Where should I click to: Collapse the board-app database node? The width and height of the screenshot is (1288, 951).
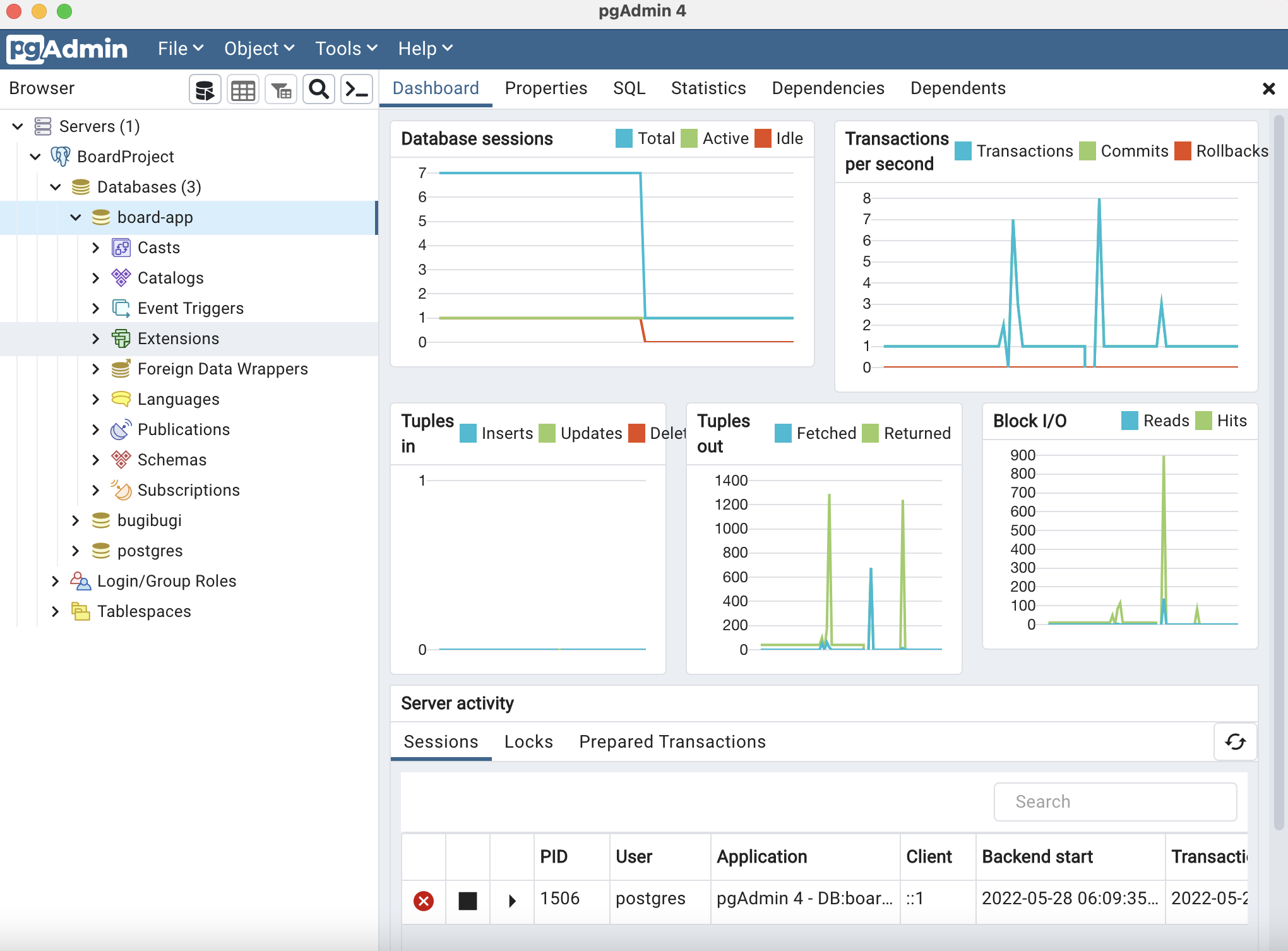tap(76, 217)
